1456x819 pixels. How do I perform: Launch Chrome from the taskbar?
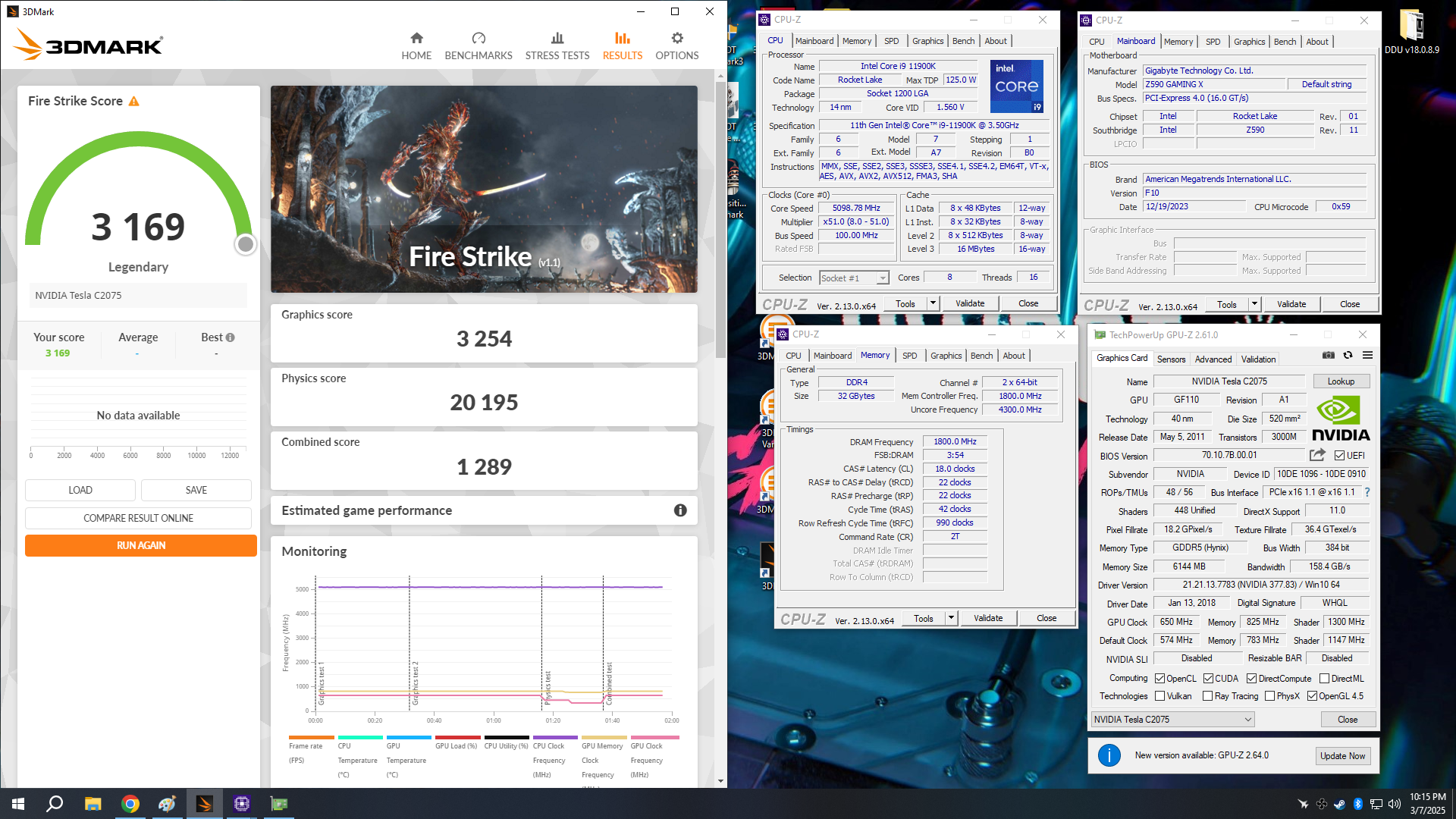point(130,804)
